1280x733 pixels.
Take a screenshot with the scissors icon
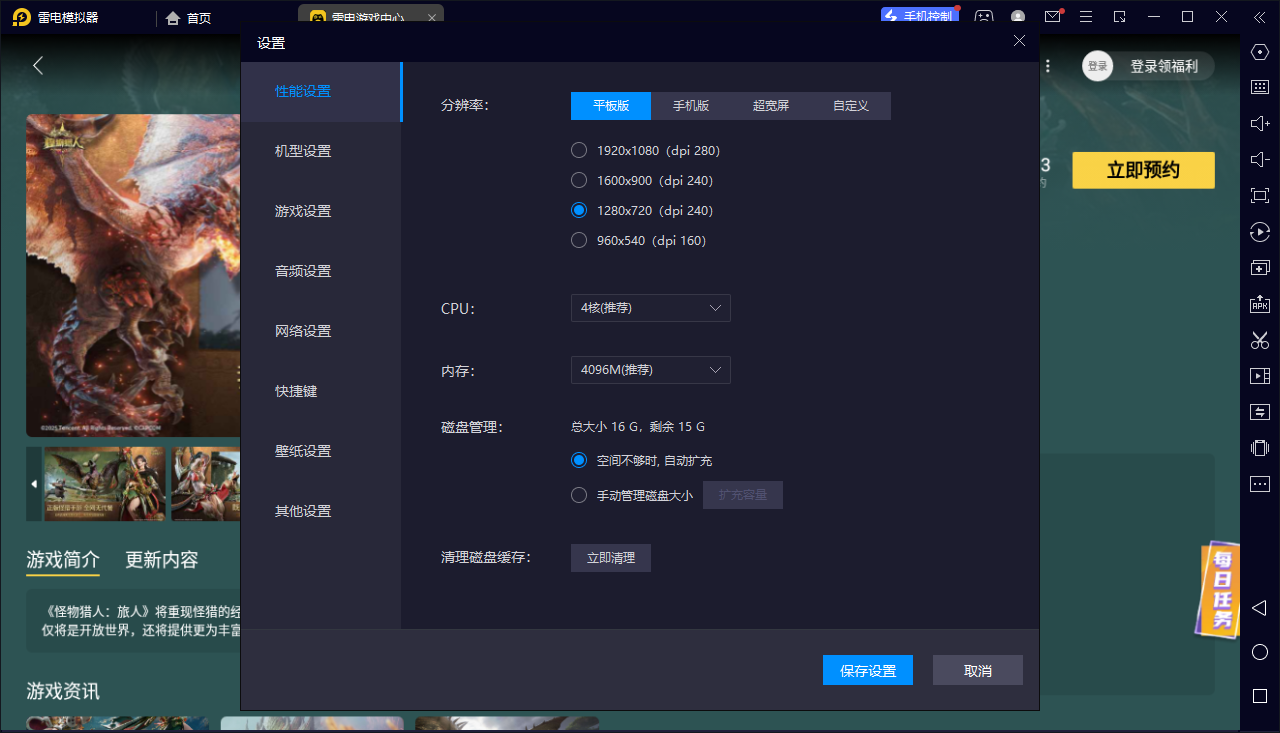coord(1260,340)
